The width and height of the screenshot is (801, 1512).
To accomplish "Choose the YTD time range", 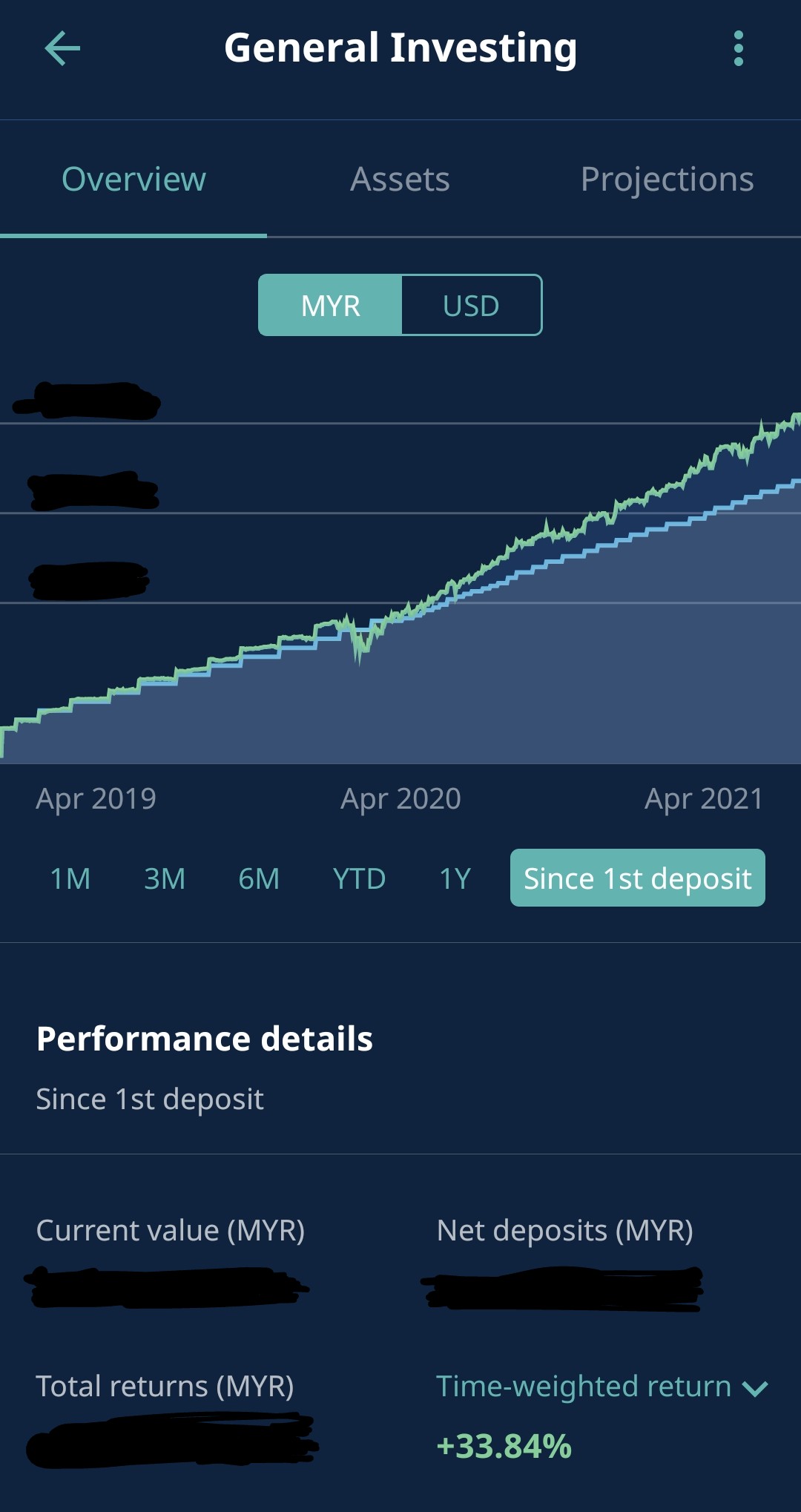I will pos(359,878).
